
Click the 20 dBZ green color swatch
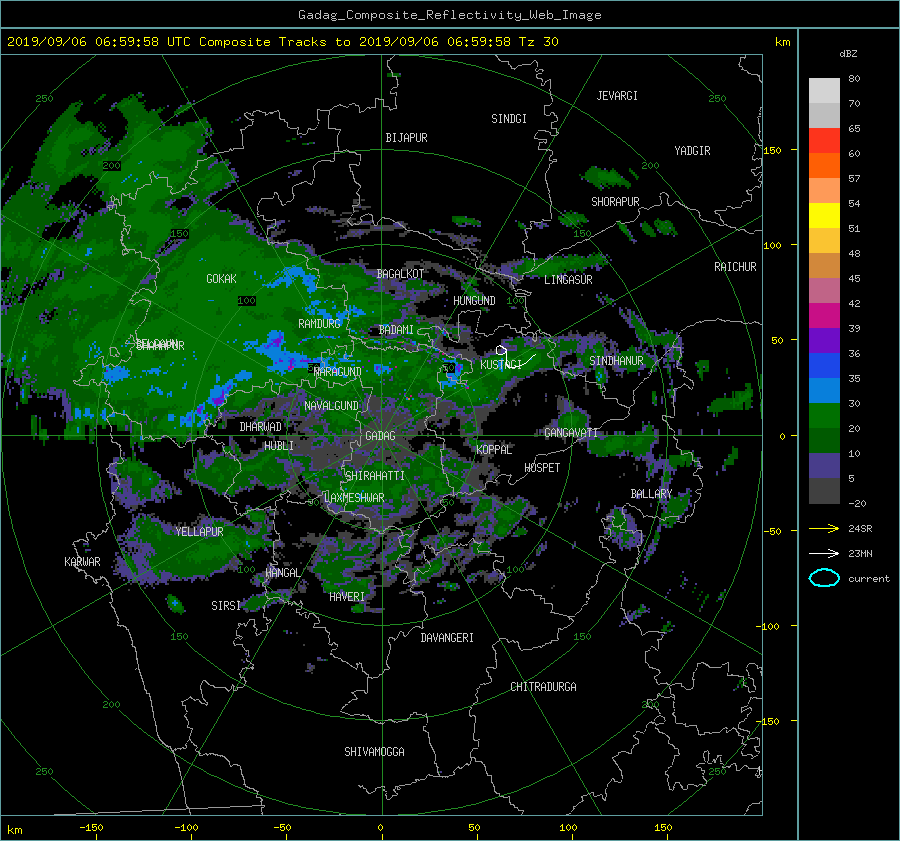click(x=824, y=416)
